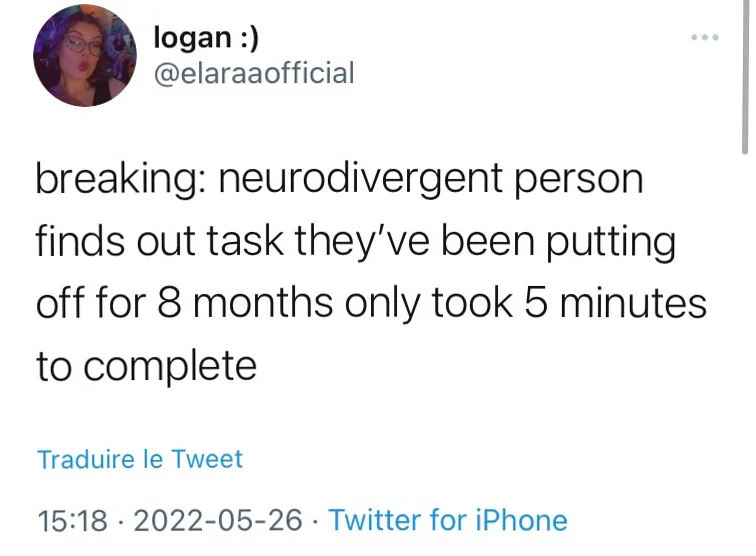View logan's profile picture avatar
The image size is (756, 556).
(85, 55)
